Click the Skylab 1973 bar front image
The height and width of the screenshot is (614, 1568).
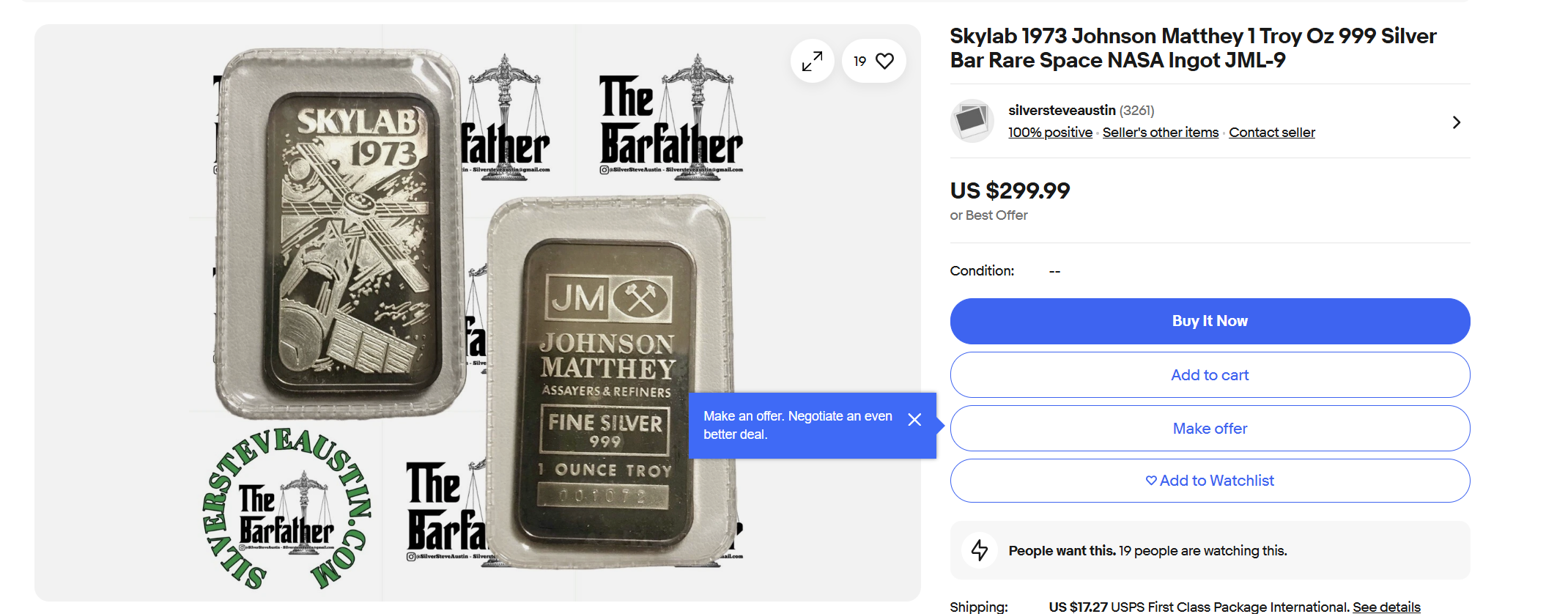341,233
